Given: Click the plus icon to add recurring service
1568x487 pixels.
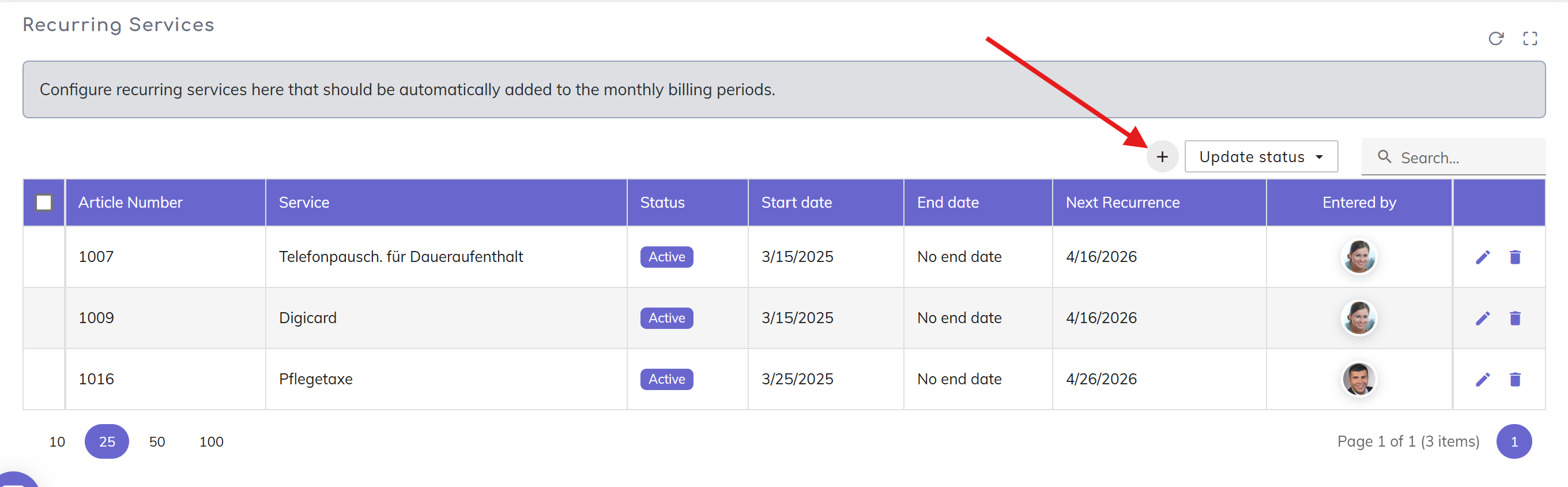Looking at the screenshot, I should click(1162, 156).
